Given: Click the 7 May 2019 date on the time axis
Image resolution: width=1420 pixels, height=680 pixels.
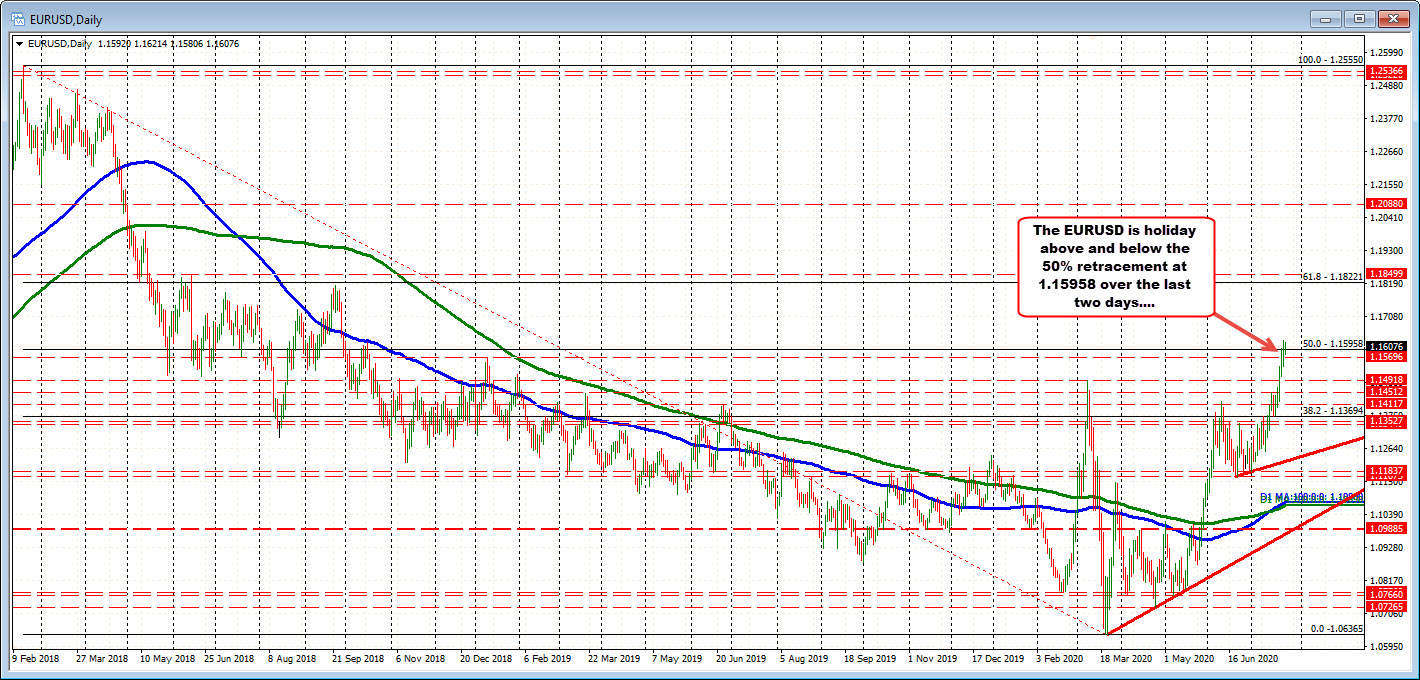Looking at the screenshot, I should pyautogui.click(x=677, y=659).
